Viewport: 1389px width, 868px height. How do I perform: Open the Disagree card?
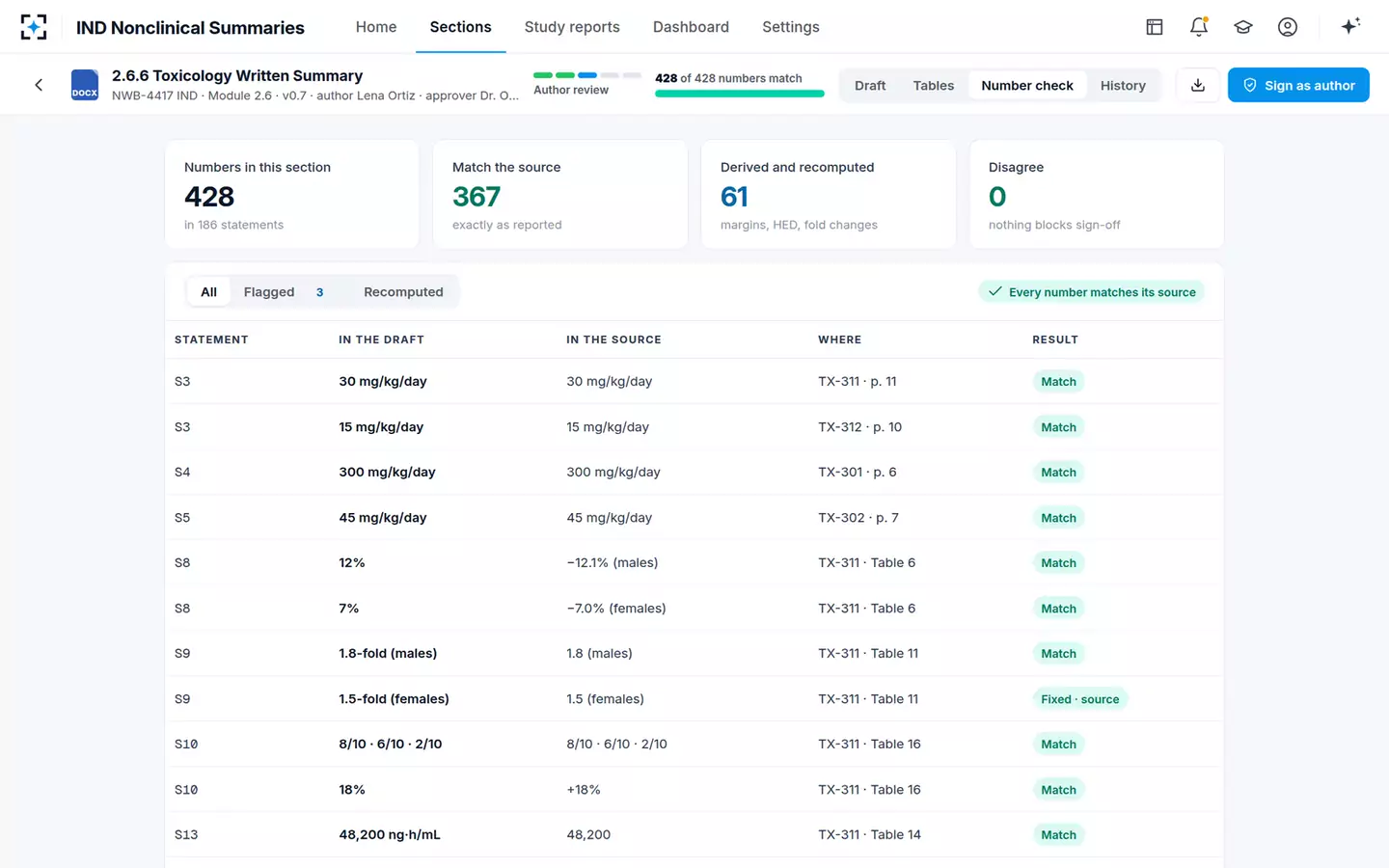[x=1097, y=194]
